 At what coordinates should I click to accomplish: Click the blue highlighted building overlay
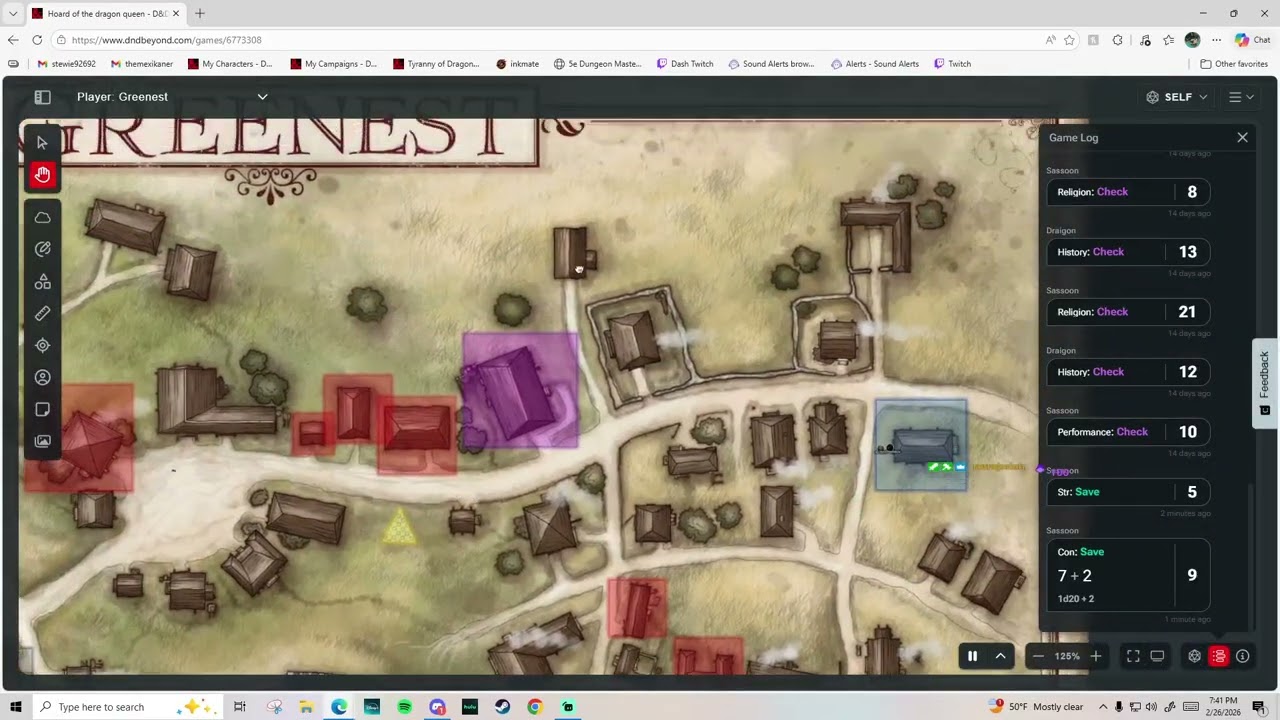(921, 445)
